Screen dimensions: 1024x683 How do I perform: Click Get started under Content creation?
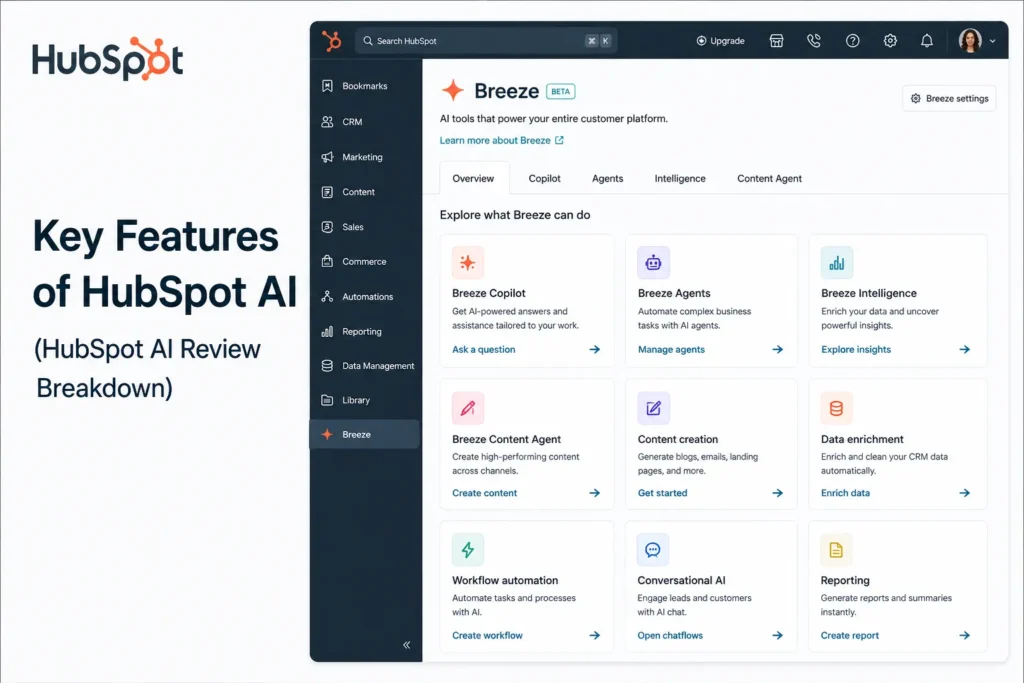pyautogui.click(x=662, y=493)
